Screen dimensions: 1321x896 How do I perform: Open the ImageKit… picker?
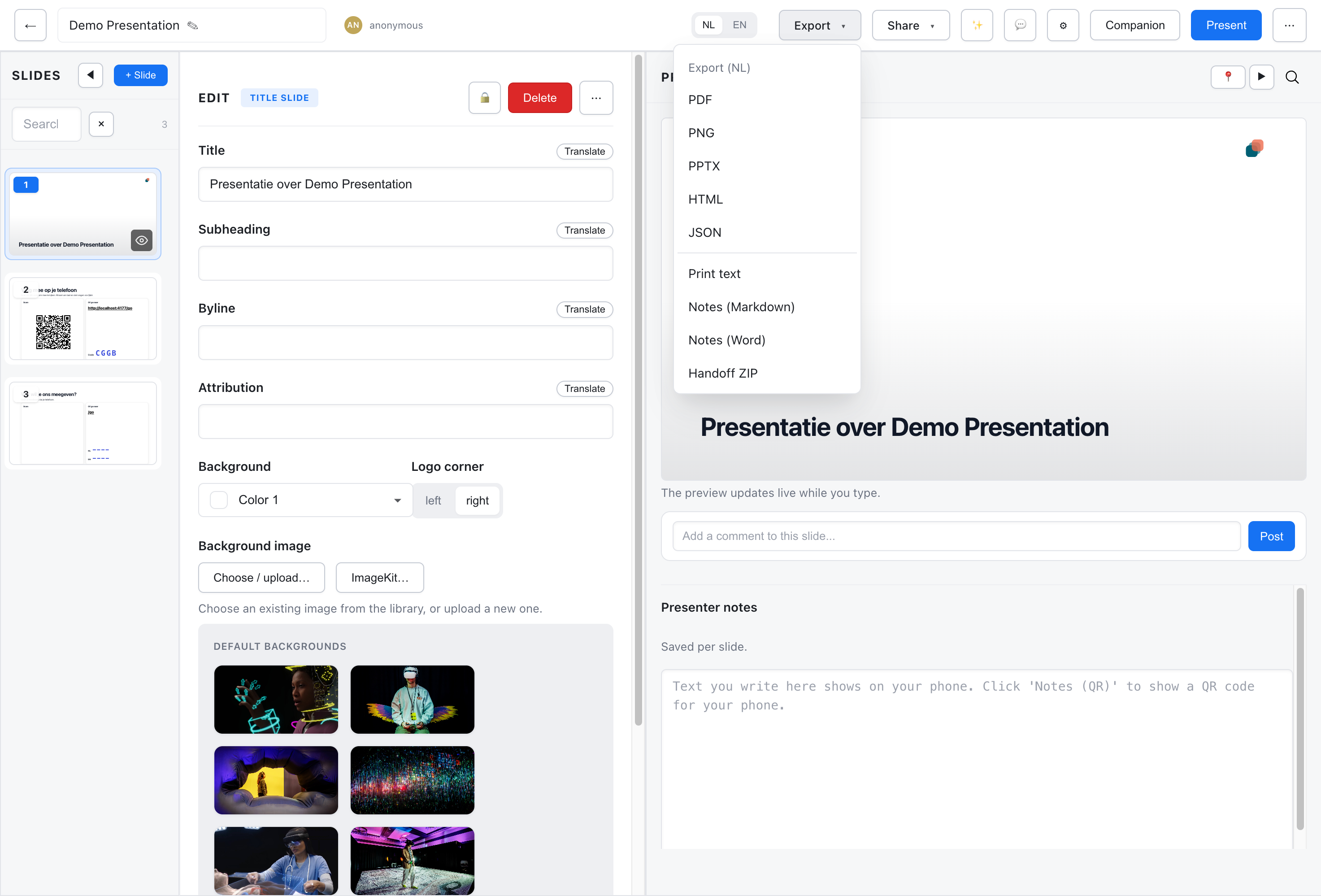point(380,578)
